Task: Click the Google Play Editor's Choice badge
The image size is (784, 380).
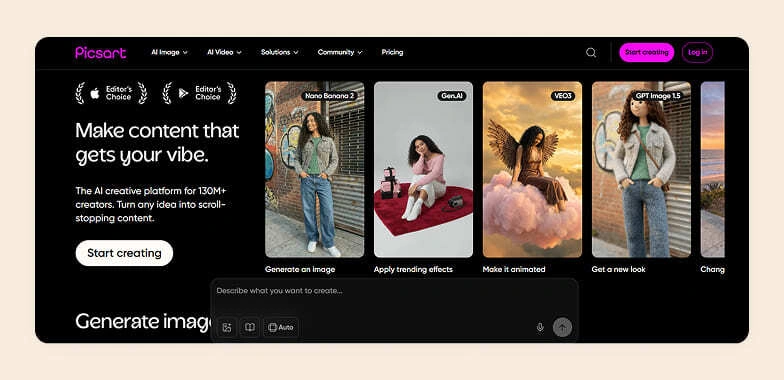Action: 200,93
